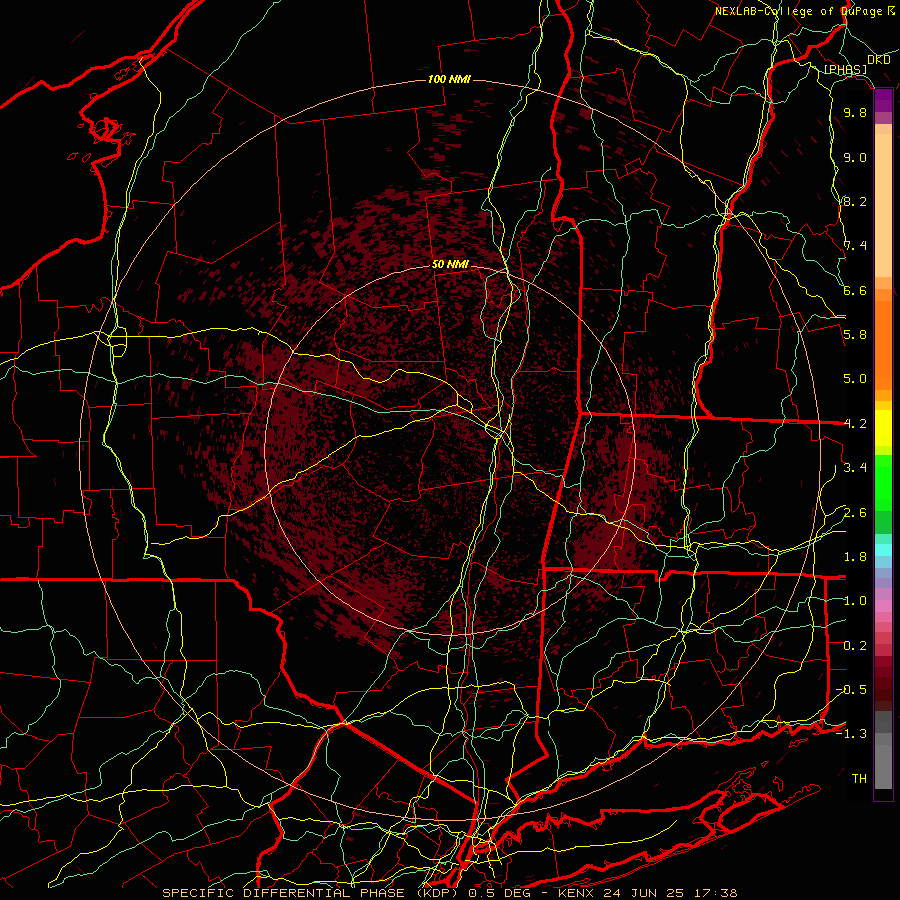Click the 5.0 legend value

[855, 379]
